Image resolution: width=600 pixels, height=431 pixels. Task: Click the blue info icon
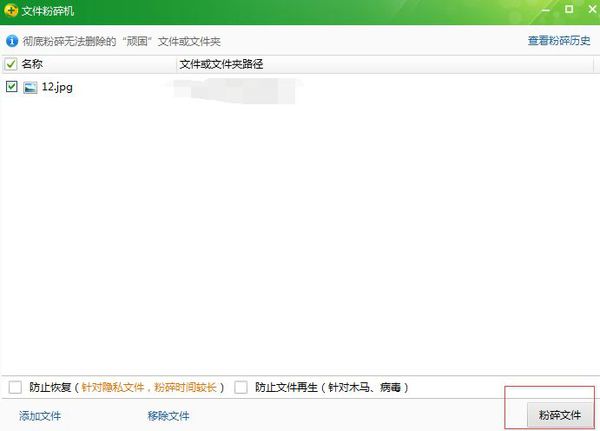[12, 41]
